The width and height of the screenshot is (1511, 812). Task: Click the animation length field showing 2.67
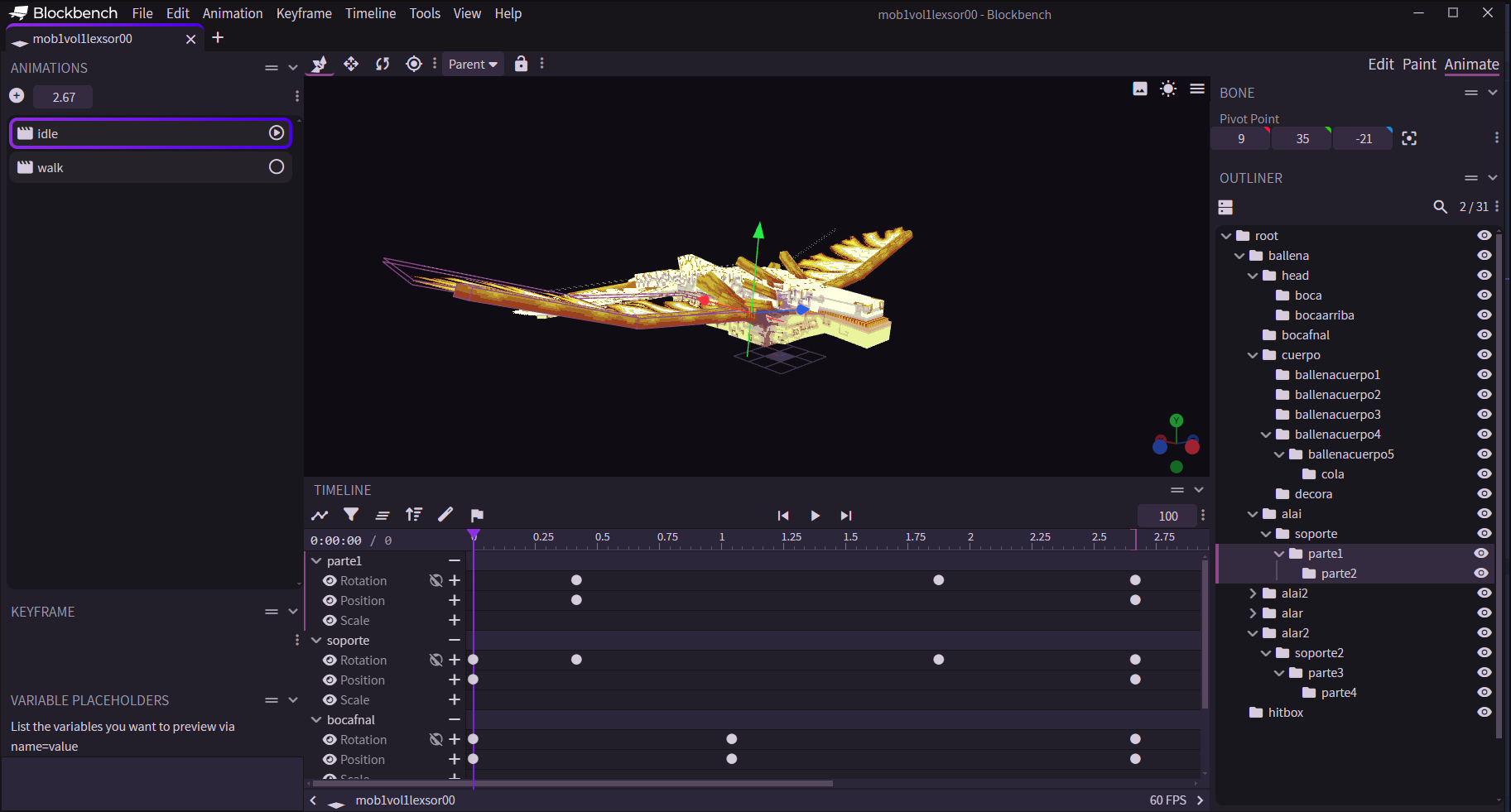click(62, 97)
